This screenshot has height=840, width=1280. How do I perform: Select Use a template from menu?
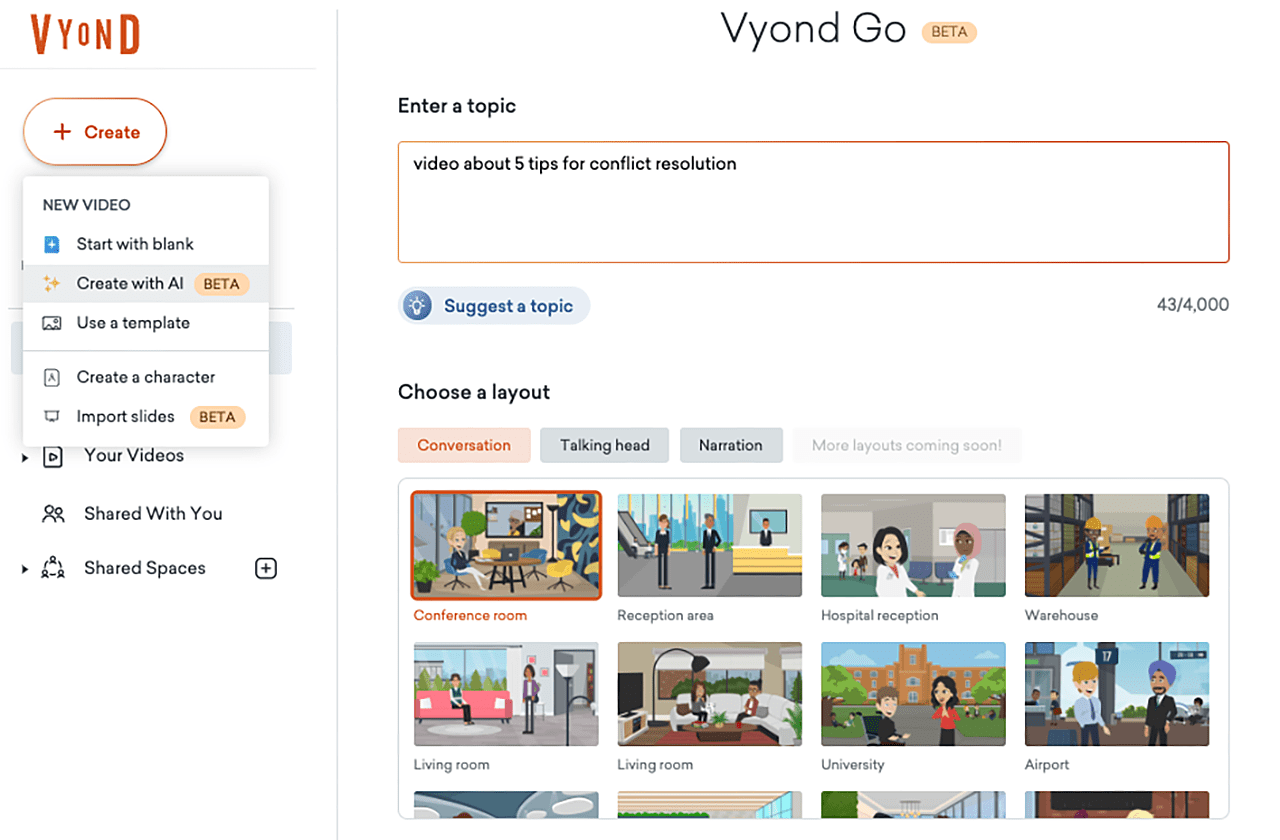click(x=133, y=323)
